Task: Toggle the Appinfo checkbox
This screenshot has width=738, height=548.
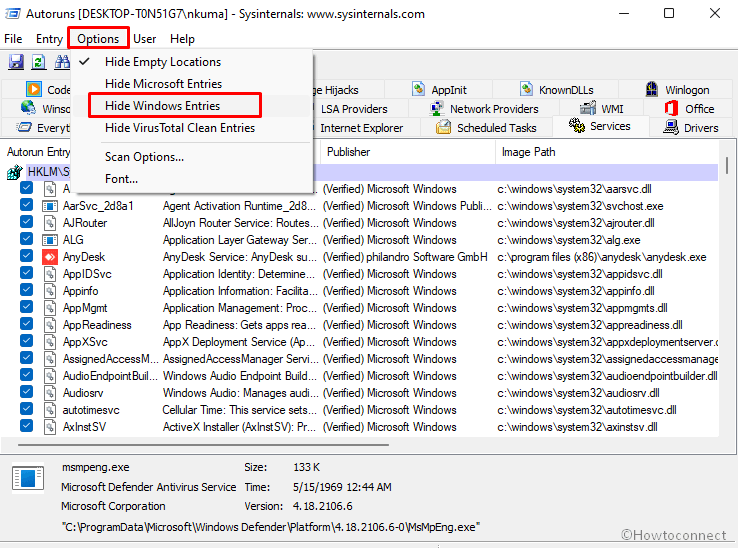Action: (x=26, y=290)
